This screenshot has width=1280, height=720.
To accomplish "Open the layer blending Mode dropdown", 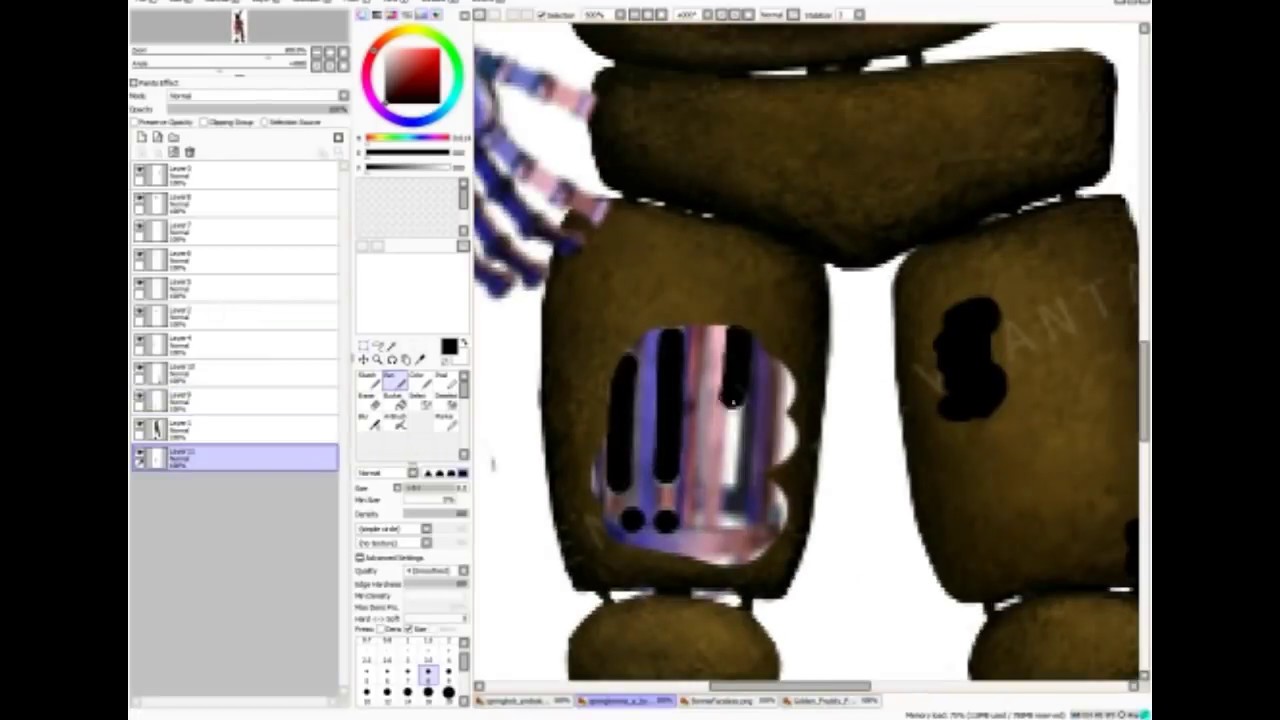I will [258, 96].
